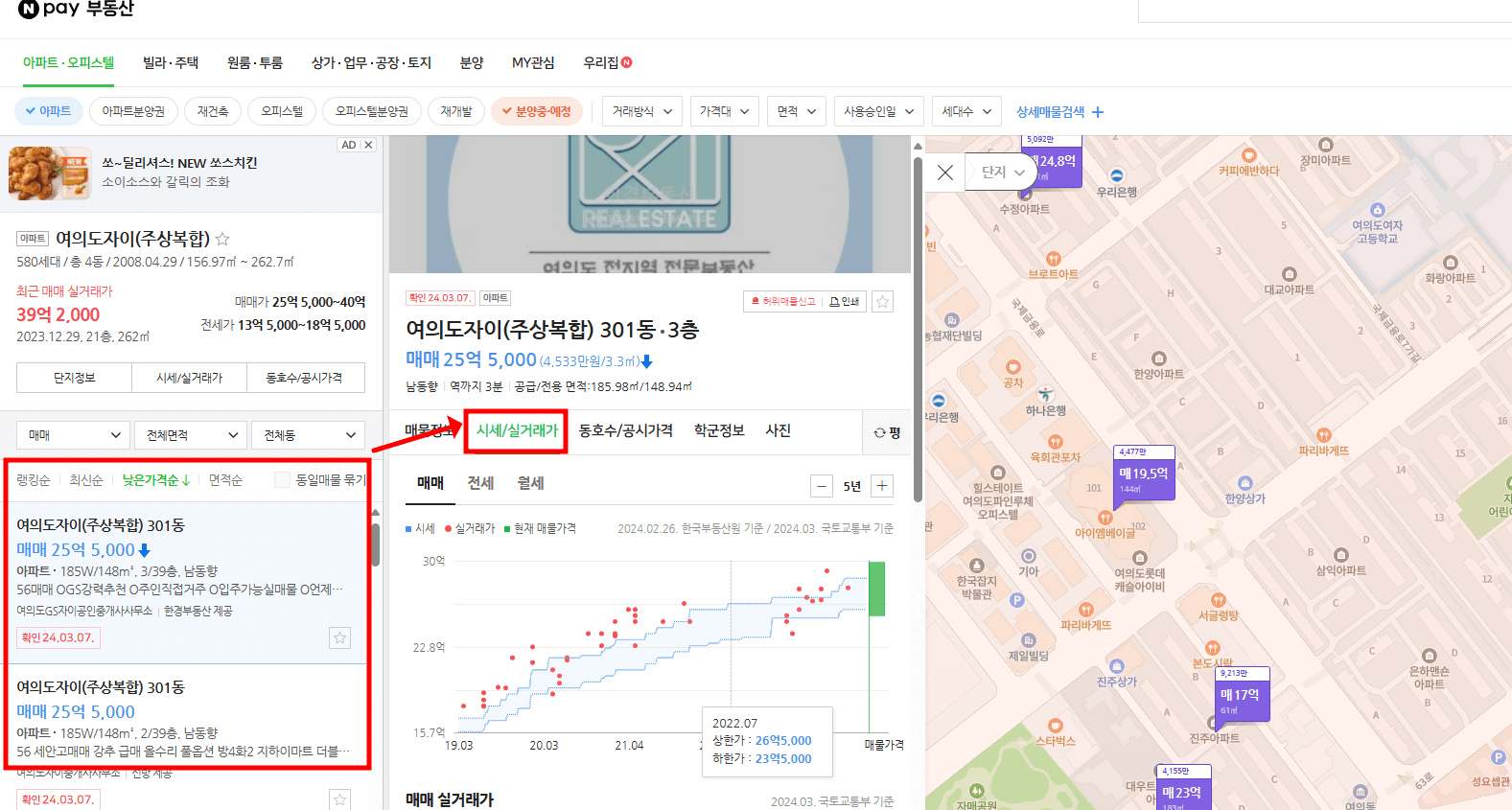Star the detail panel listing 301동·3층
This screenshot has width=1512, height=810.
pos(883,301)
